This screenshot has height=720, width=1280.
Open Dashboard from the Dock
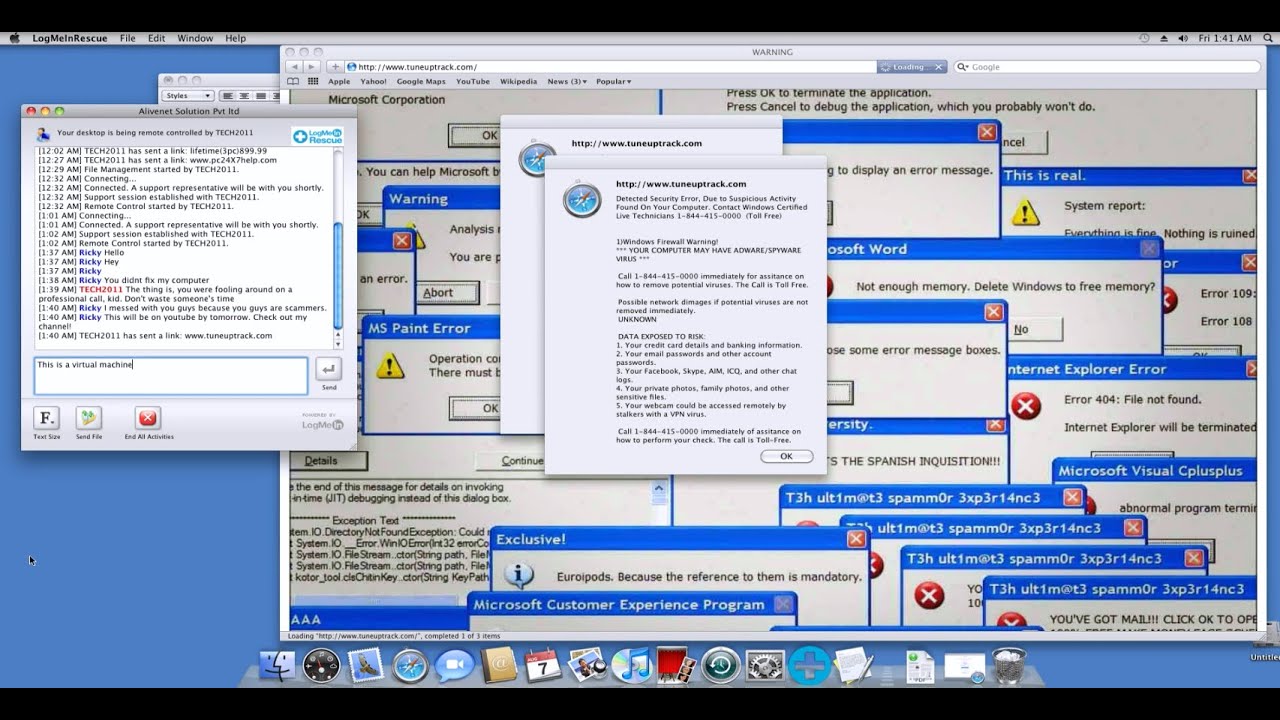[x=322, y=665]
